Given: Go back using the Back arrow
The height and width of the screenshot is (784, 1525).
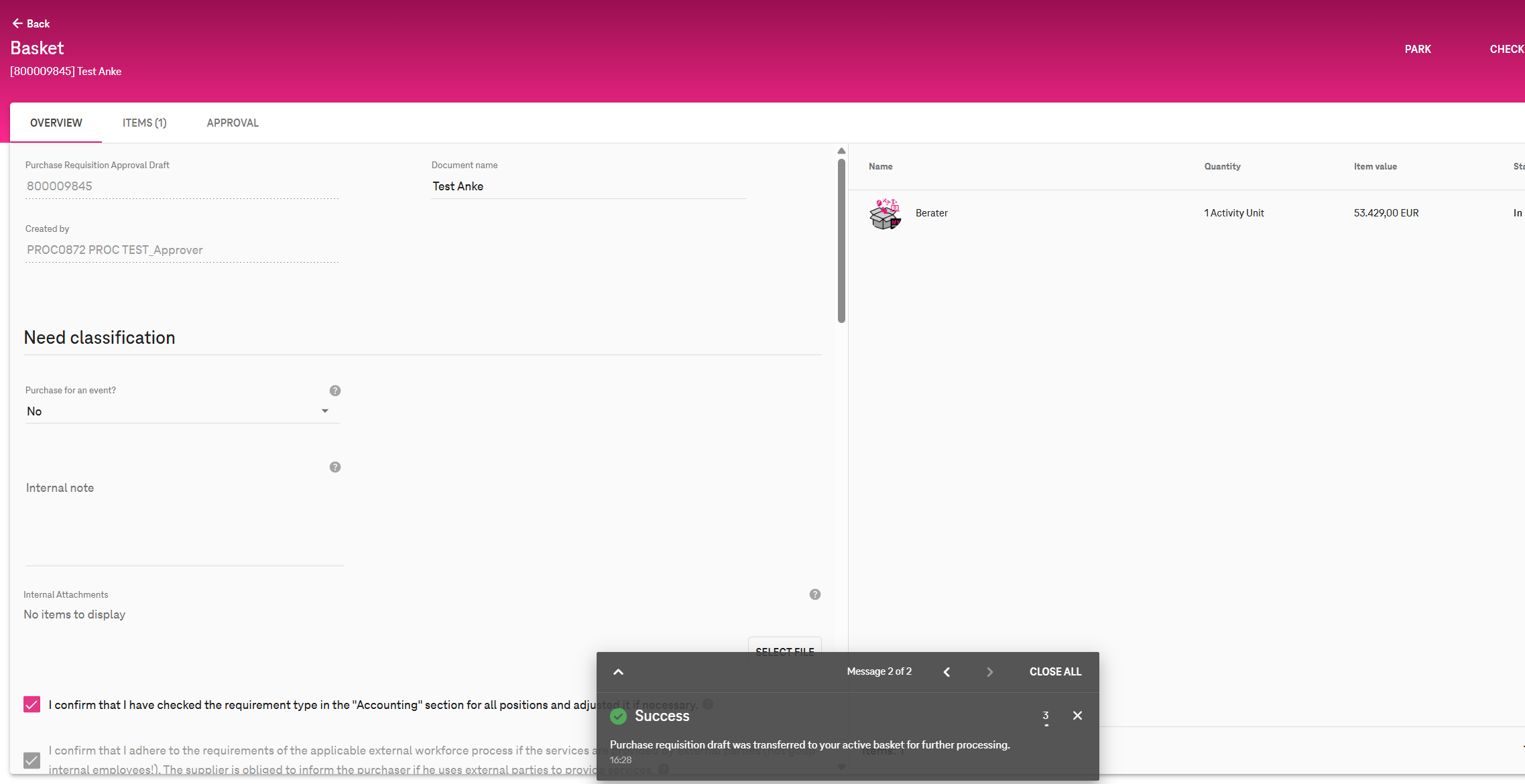Looking at the screenshot, I should click(31, 23).
